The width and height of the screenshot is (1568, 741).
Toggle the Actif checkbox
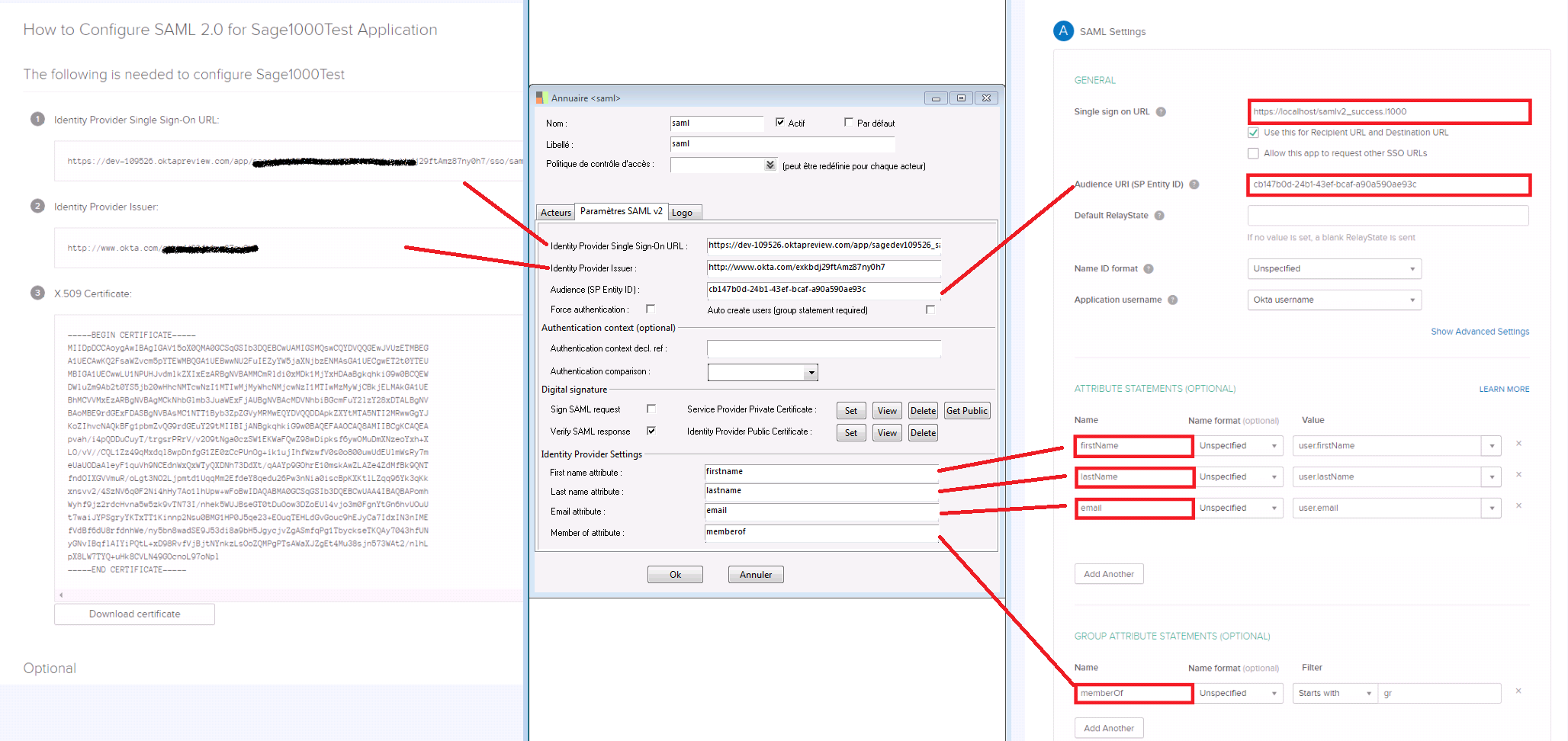pos(780,122)
